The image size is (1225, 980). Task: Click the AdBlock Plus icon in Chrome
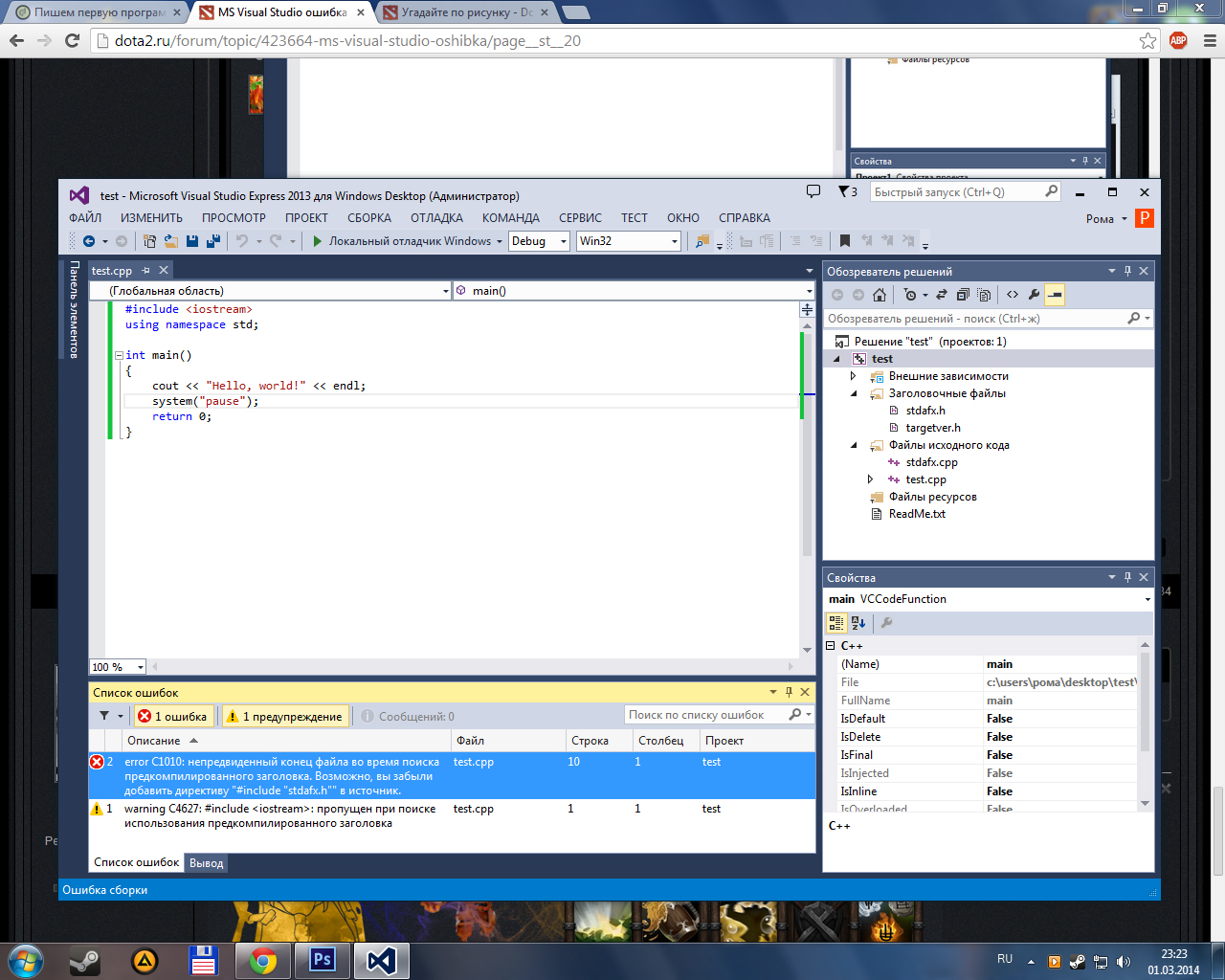click(x=1178, y=40)
